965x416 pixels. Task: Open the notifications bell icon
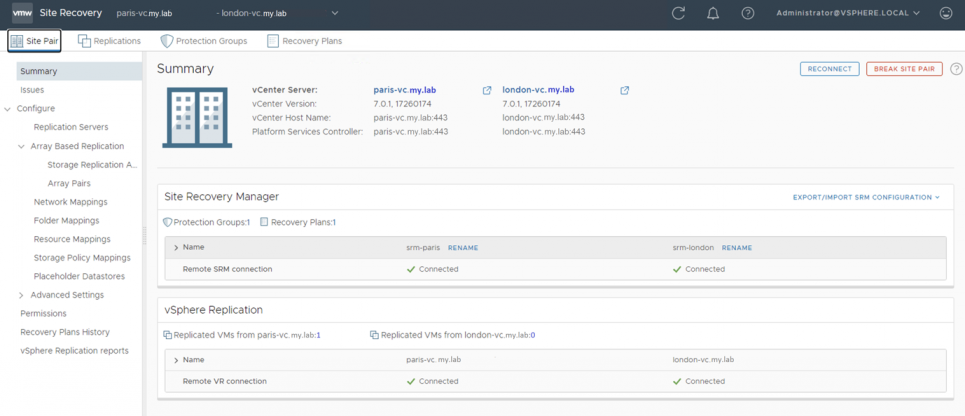pos(713,13)
